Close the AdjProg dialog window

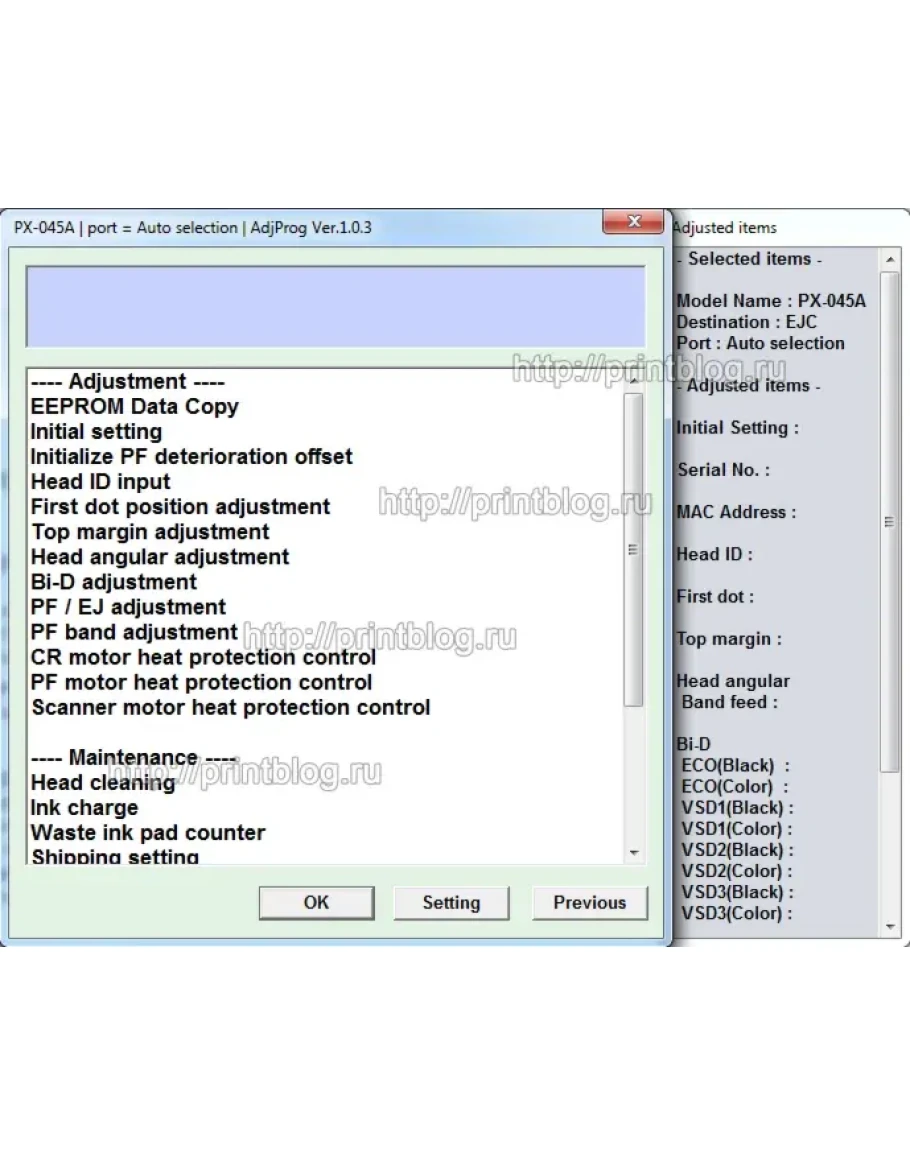[x=632, y=222]
